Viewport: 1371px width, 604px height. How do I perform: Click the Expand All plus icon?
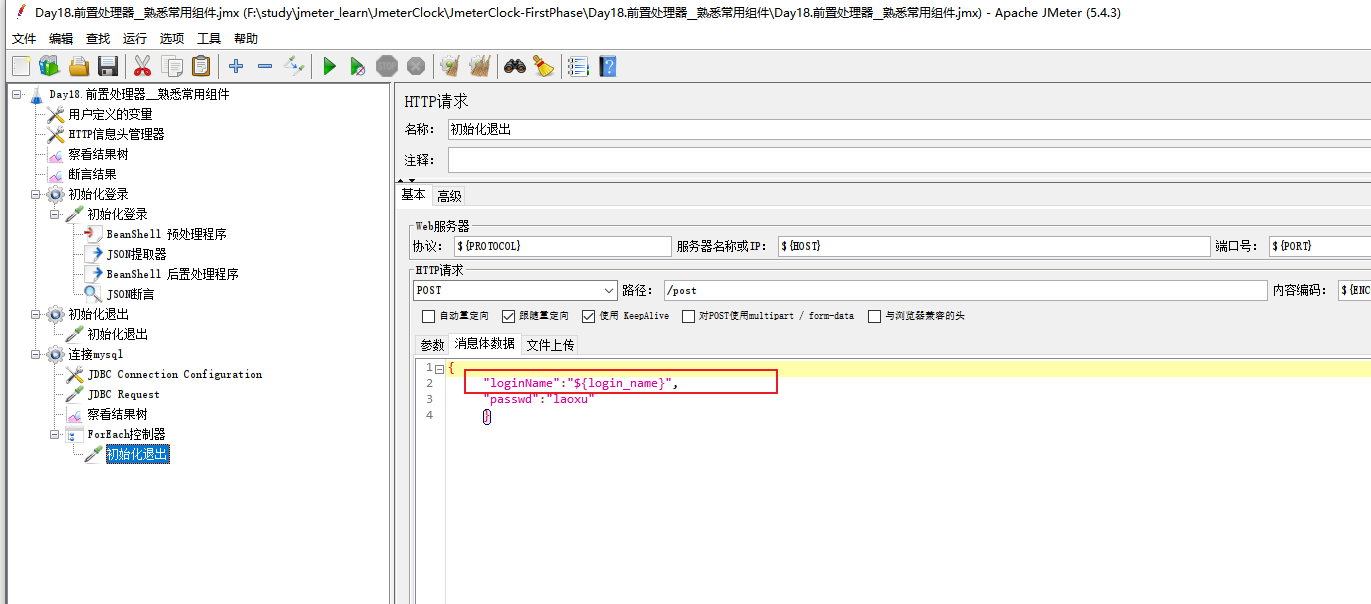pos(236,66)
